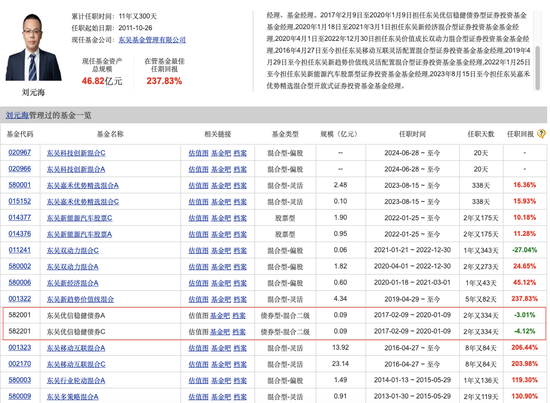This screenshot has width=550, height=403.
Task: Open fund code 001323
Action: 20,348
